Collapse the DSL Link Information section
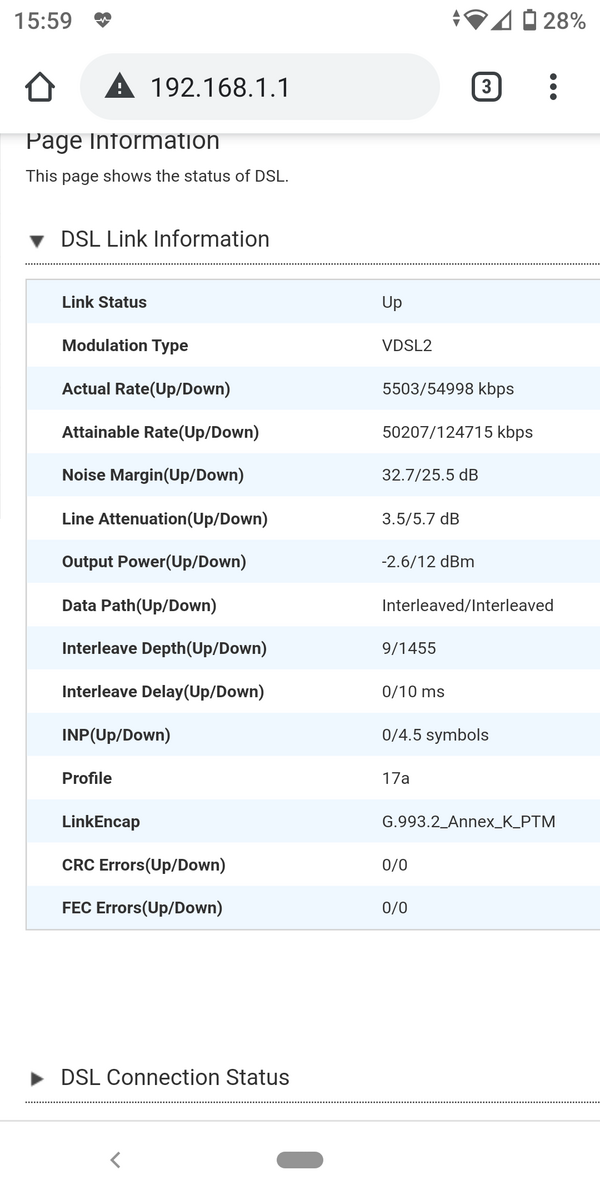Screen dimensions: 600x1200 pyautogui.click(x=37, y=241)
